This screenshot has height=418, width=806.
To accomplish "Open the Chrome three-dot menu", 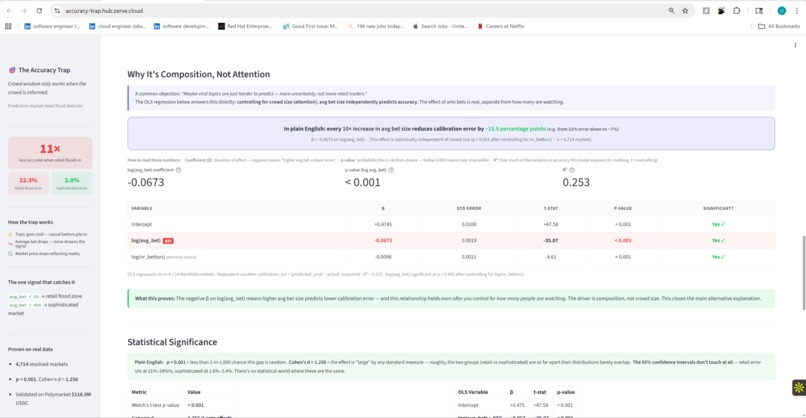I will pyautogui.click(x=797, y=10).
